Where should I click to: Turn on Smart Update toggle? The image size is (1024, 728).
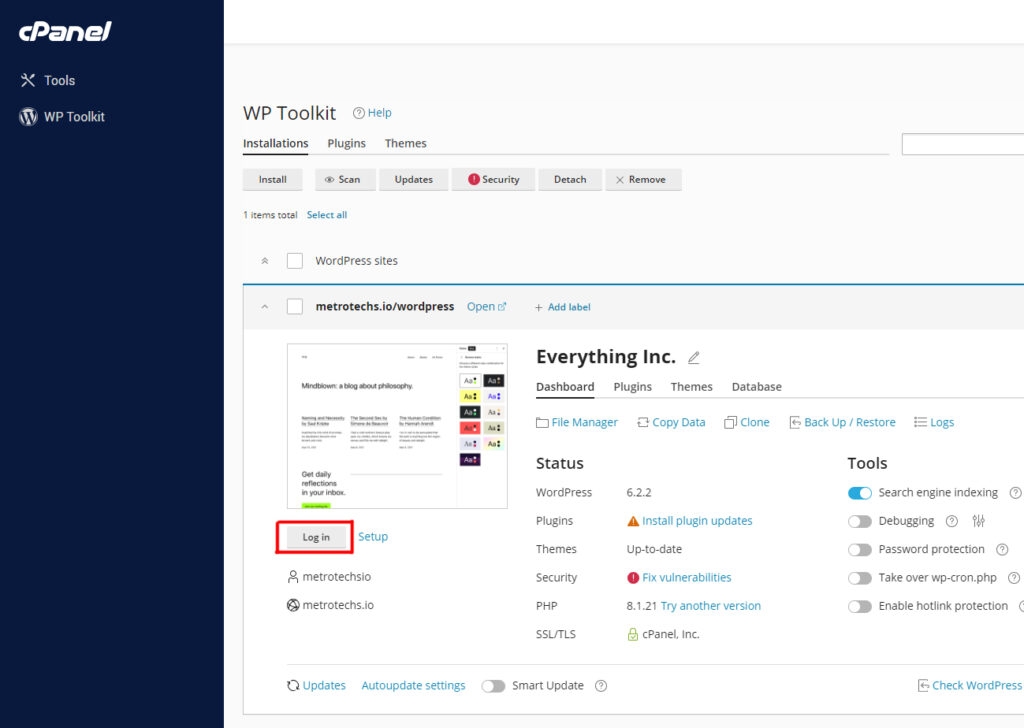pos(493,686)
